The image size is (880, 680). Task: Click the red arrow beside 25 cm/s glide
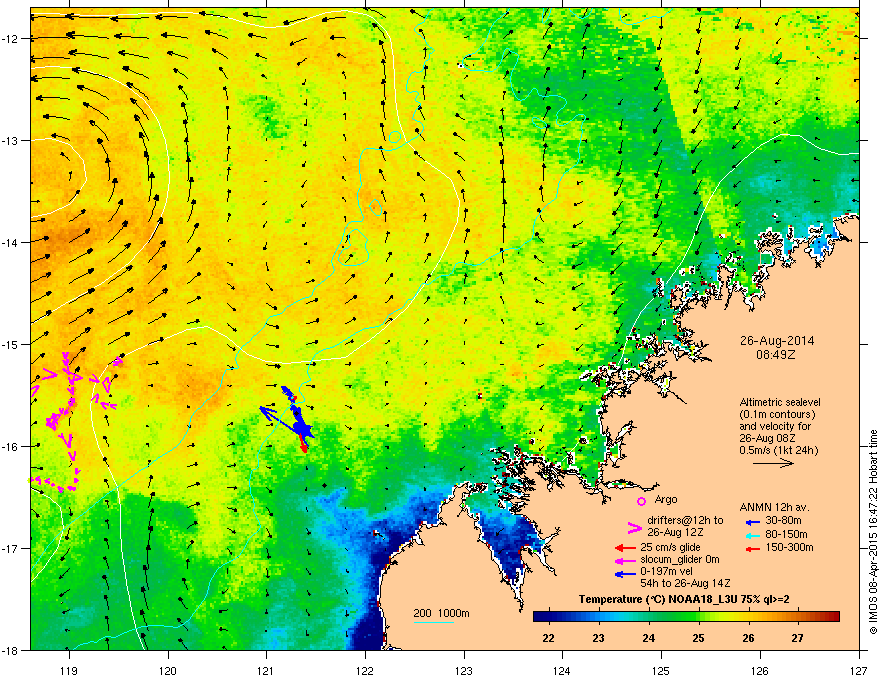[625, 548]
